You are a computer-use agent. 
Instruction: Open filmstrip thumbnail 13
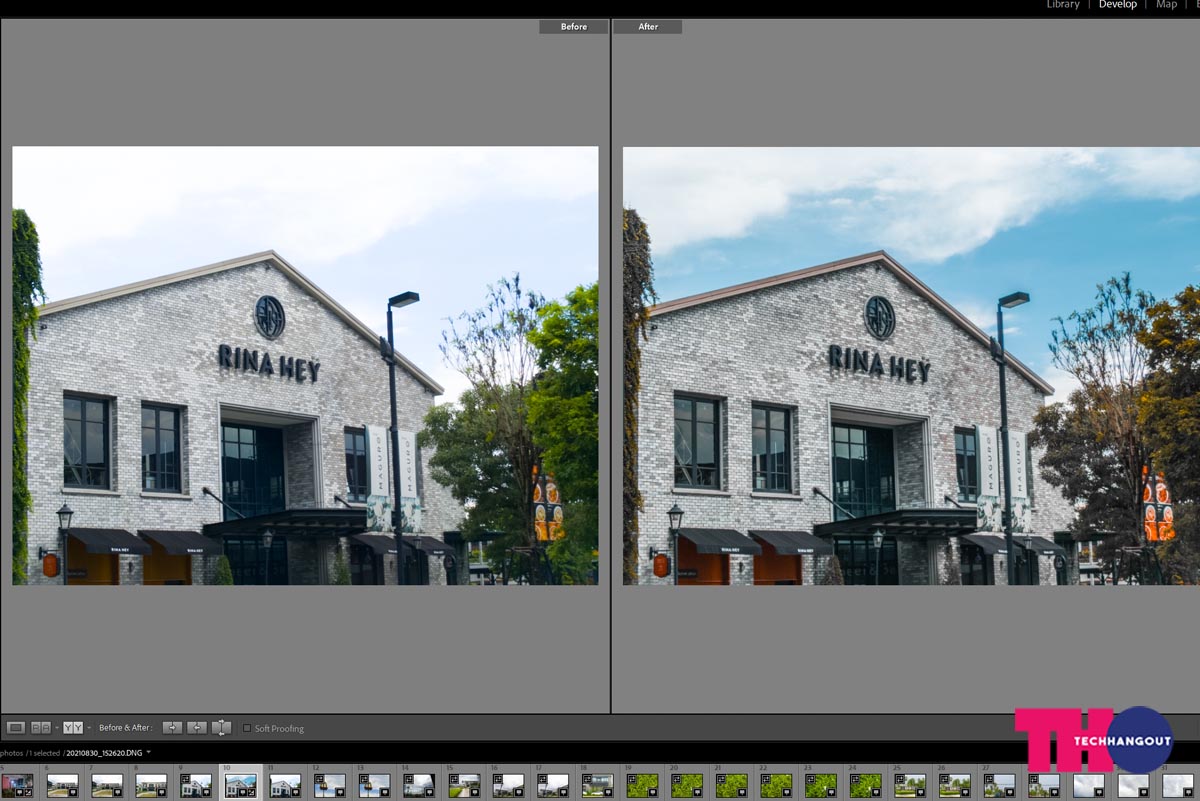[375, 785]
